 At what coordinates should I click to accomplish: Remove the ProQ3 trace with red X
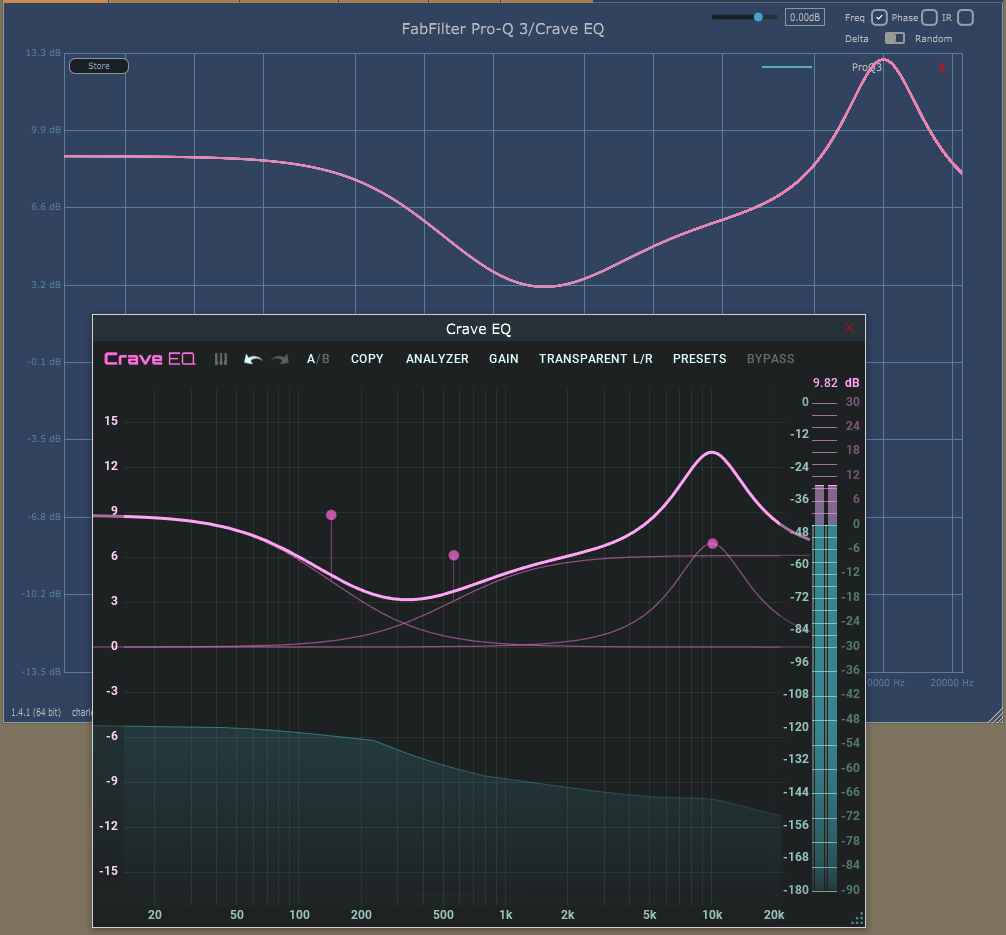point(942,67)
